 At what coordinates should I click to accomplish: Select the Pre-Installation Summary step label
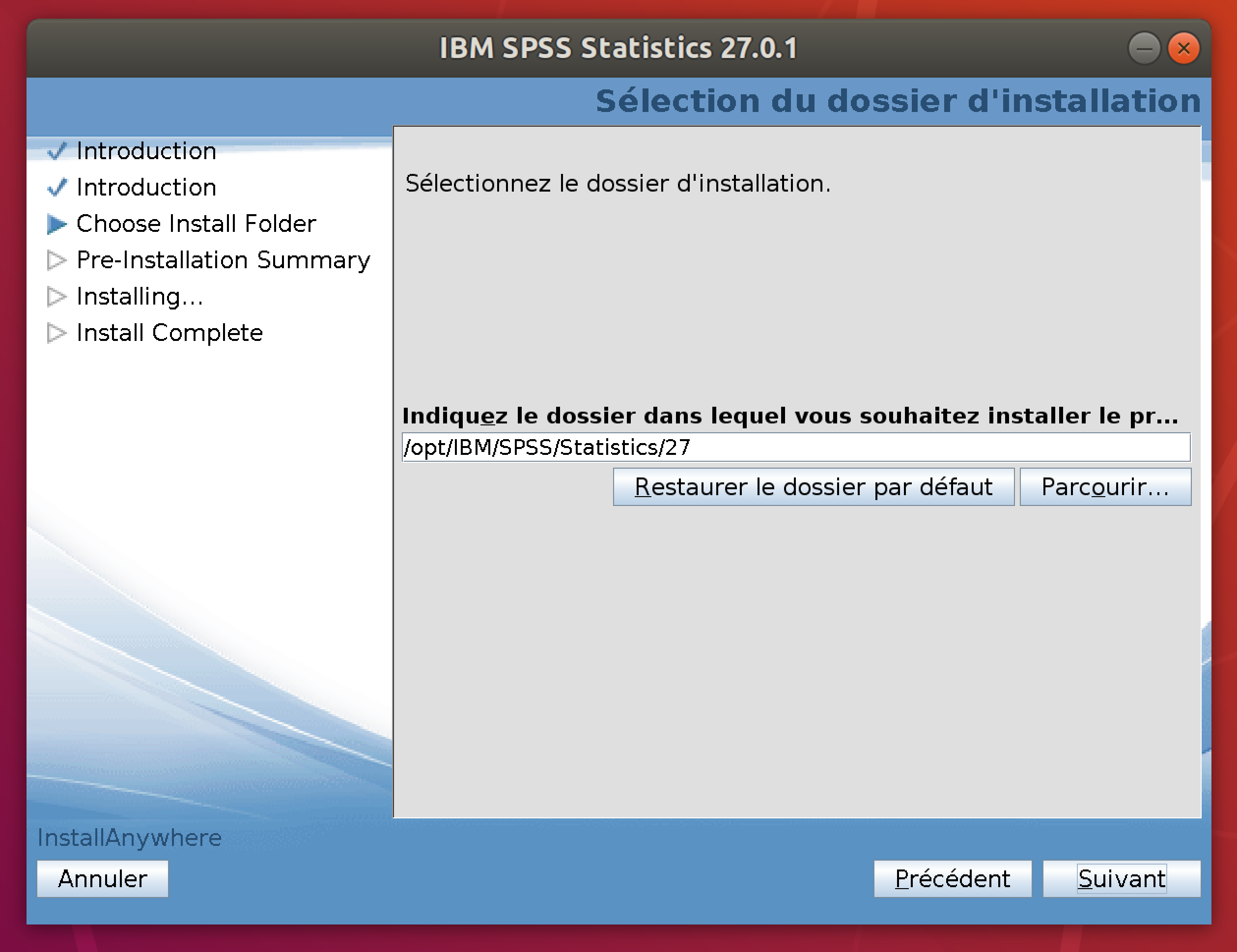tap(223, 260)
